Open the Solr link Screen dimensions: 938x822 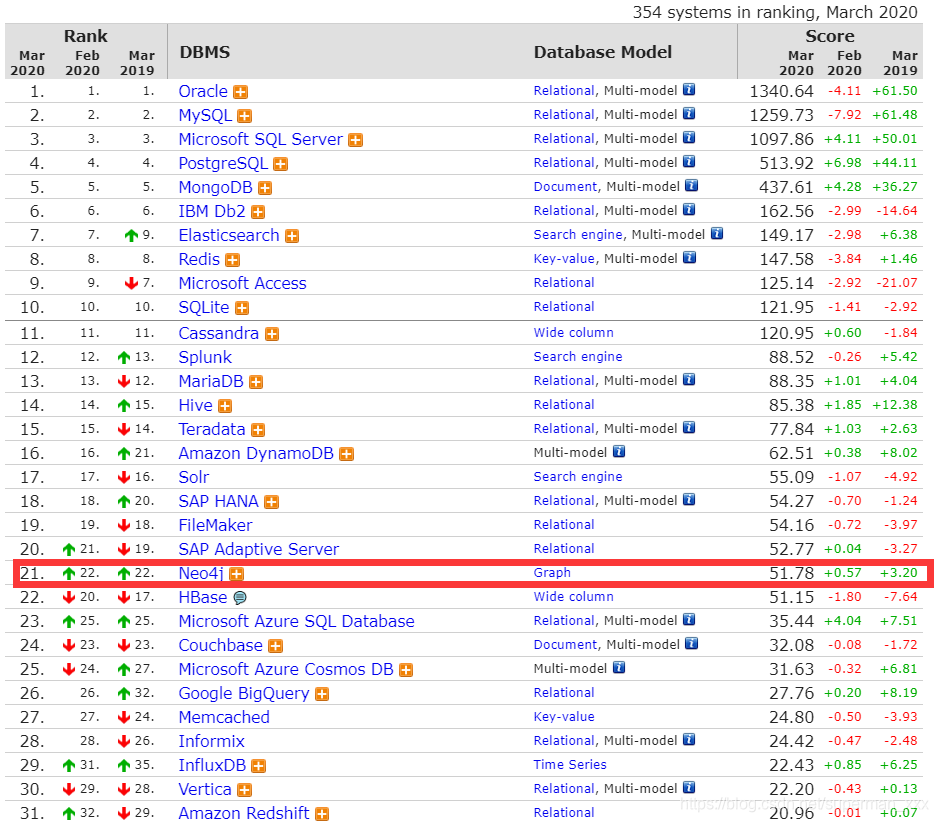(194, 477)
